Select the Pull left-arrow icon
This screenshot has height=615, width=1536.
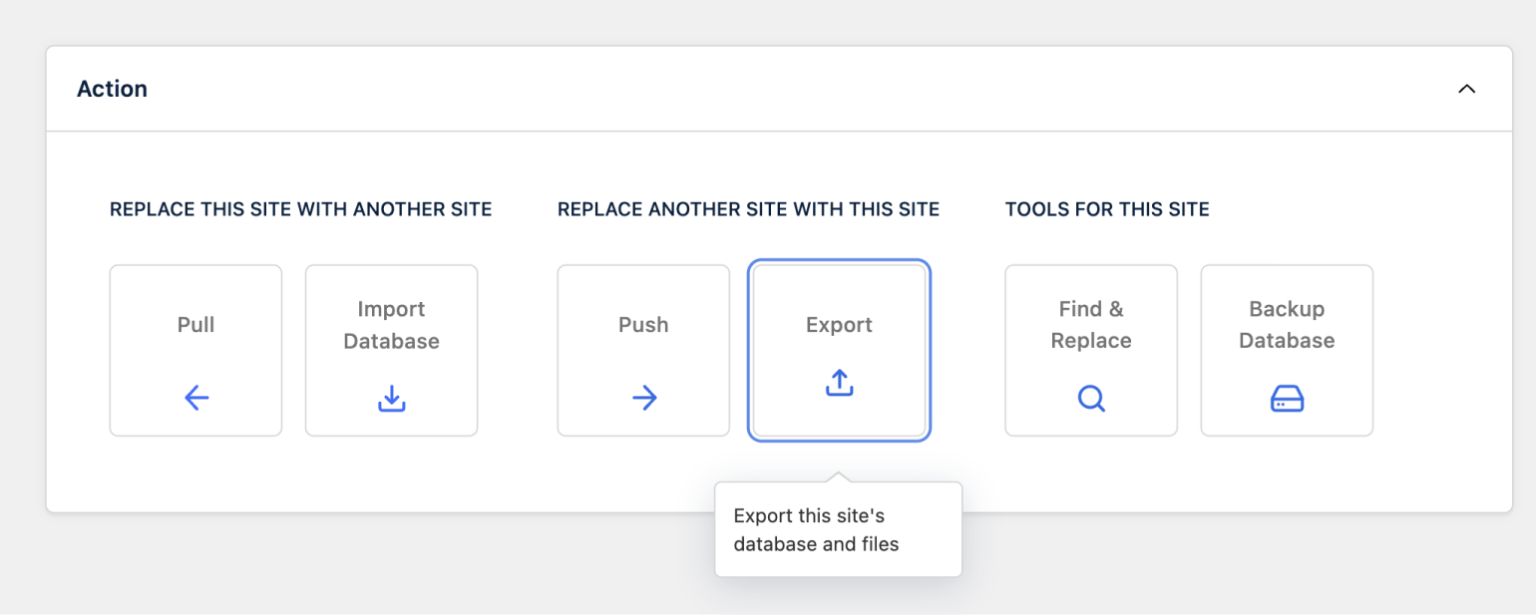coord(195,398)
